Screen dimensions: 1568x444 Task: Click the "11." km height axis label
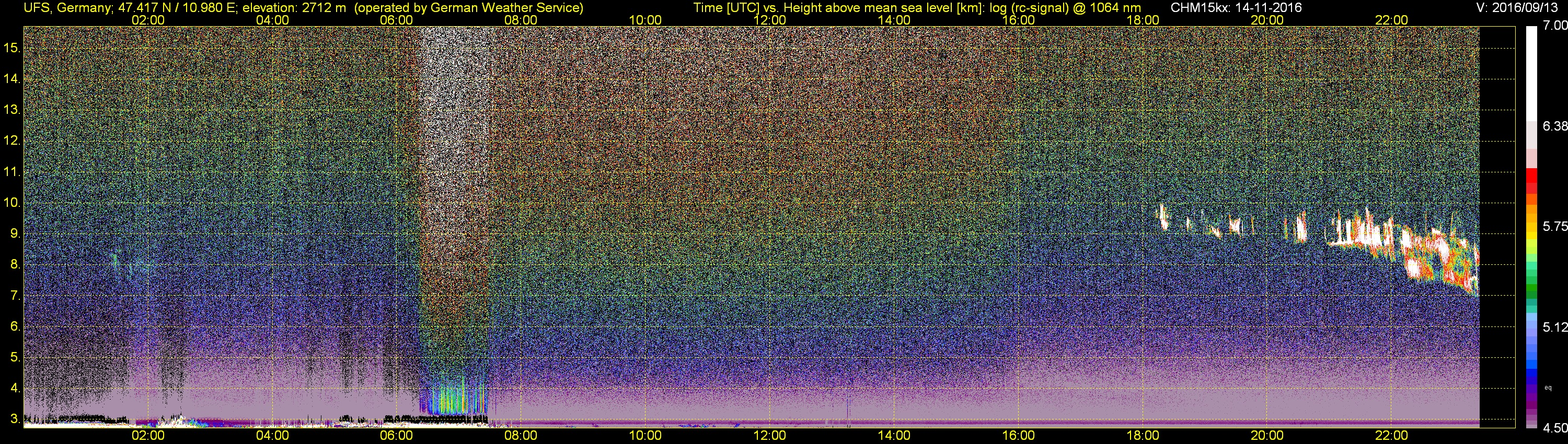click(13, 171)
